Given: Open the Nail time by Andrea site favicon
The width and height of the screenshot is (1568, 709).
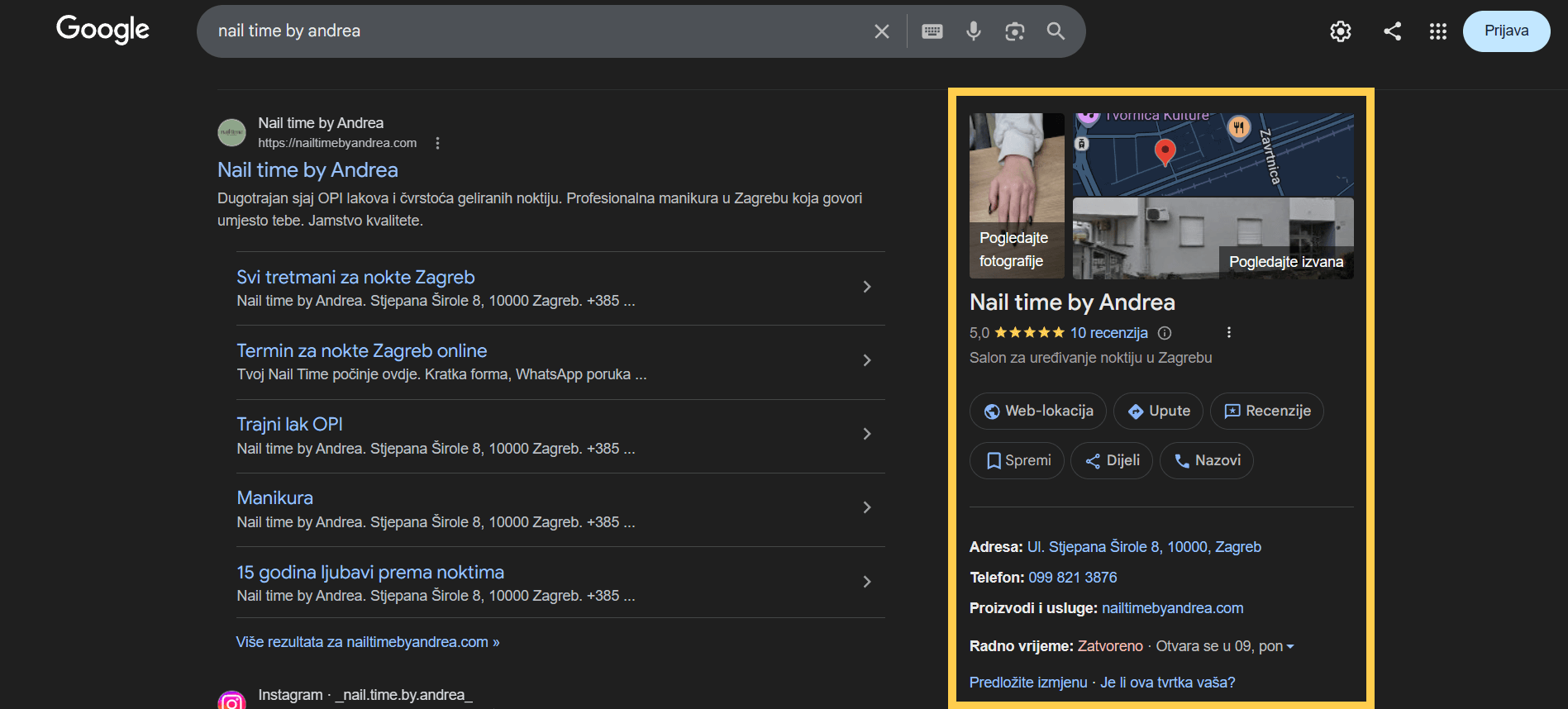Looking at the screenshot, I should pos(231,132).
